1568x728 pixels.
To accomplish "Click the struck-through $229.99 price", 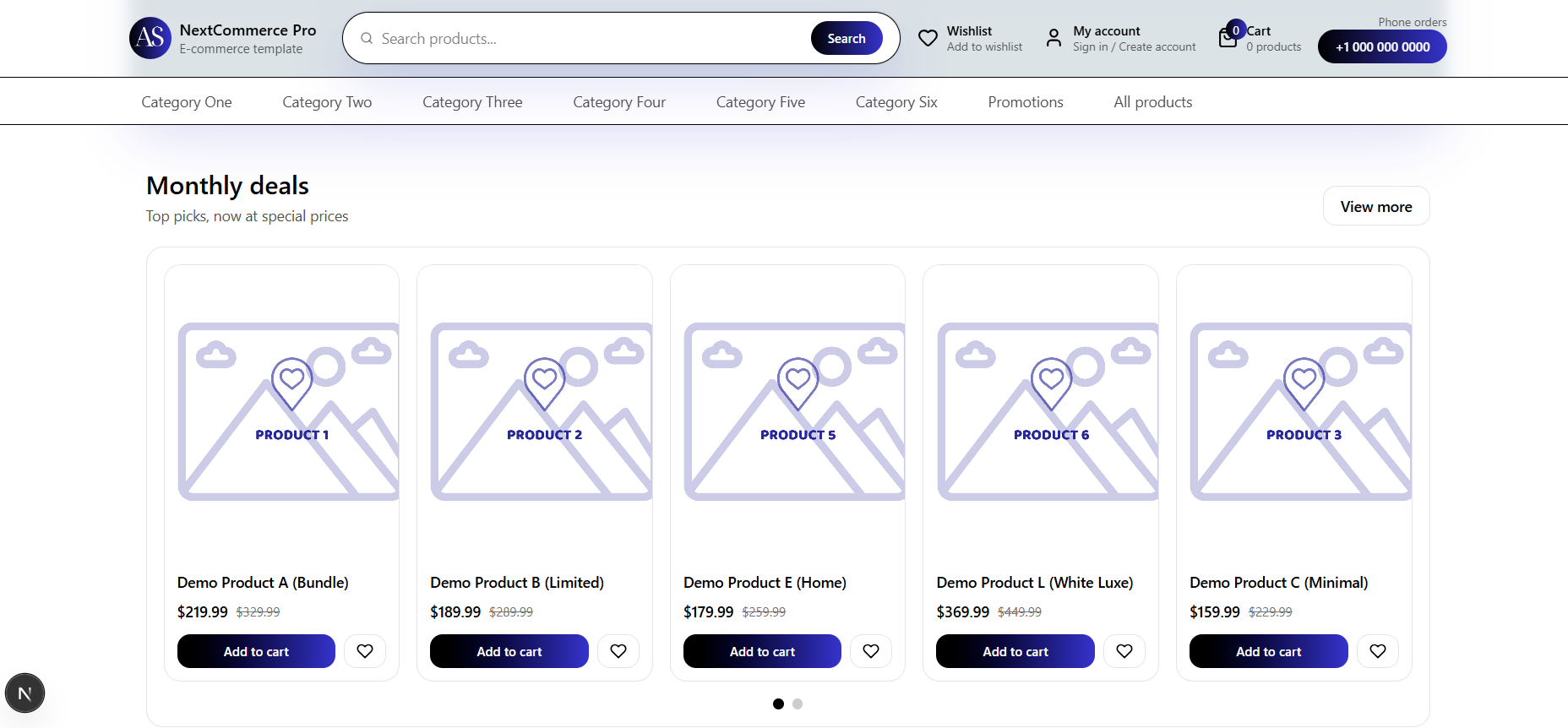I will point(1271,612).
